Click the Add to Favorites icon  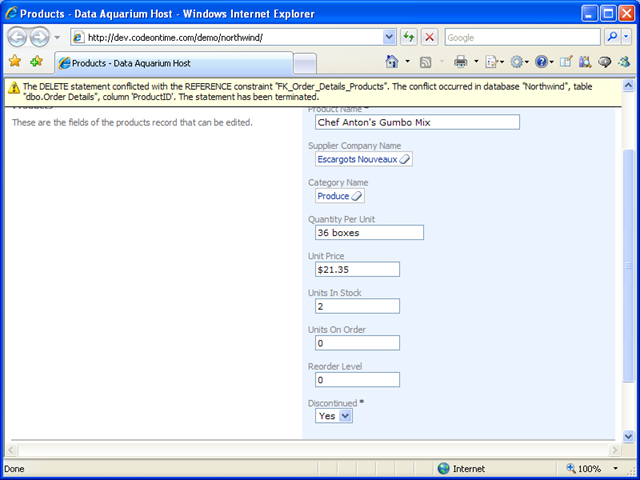[x=36, y=61]
